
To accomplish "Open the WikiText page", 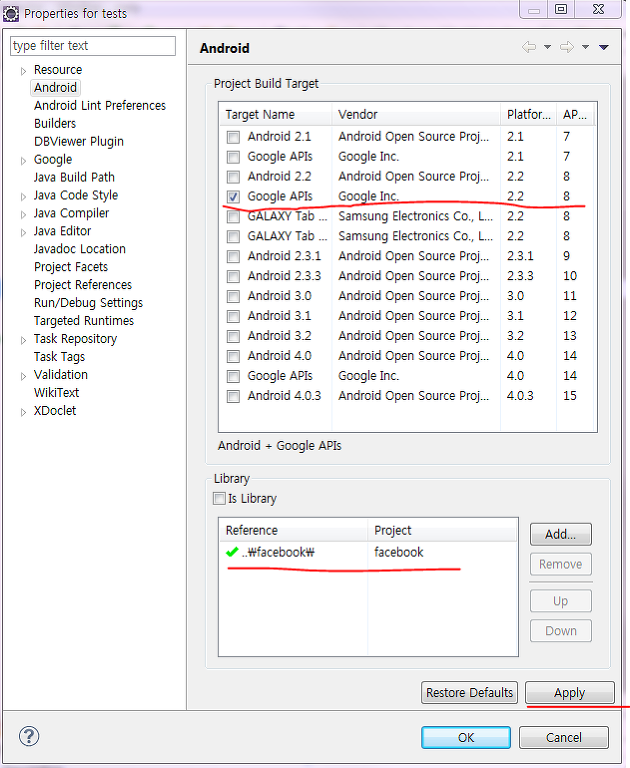I will (56, 392).
